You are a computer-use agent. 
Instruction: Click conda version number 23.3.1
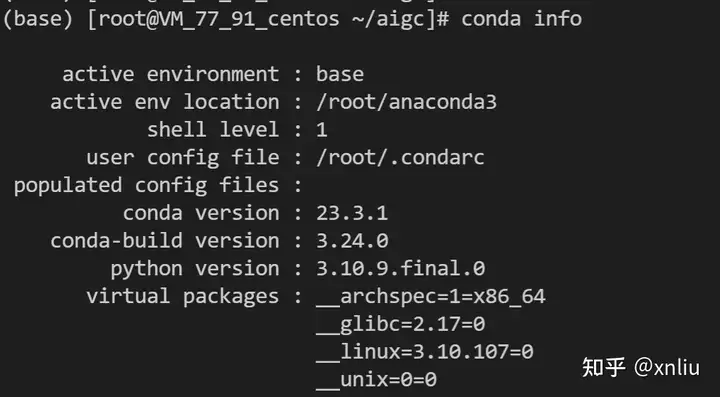pos(352,213)
